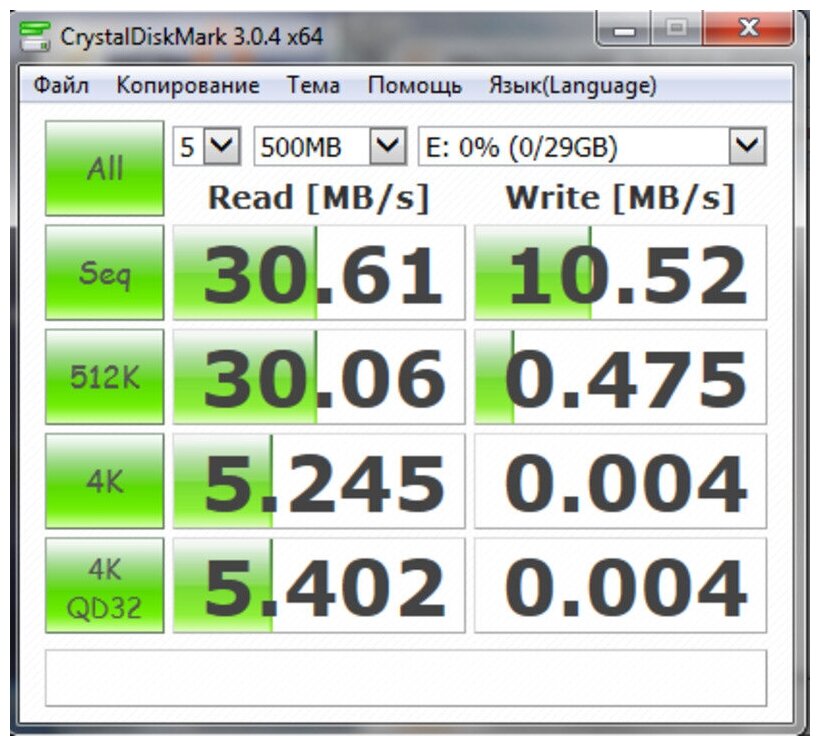
Task: Click the 512K read result 30.06
Action: point(319,377)
